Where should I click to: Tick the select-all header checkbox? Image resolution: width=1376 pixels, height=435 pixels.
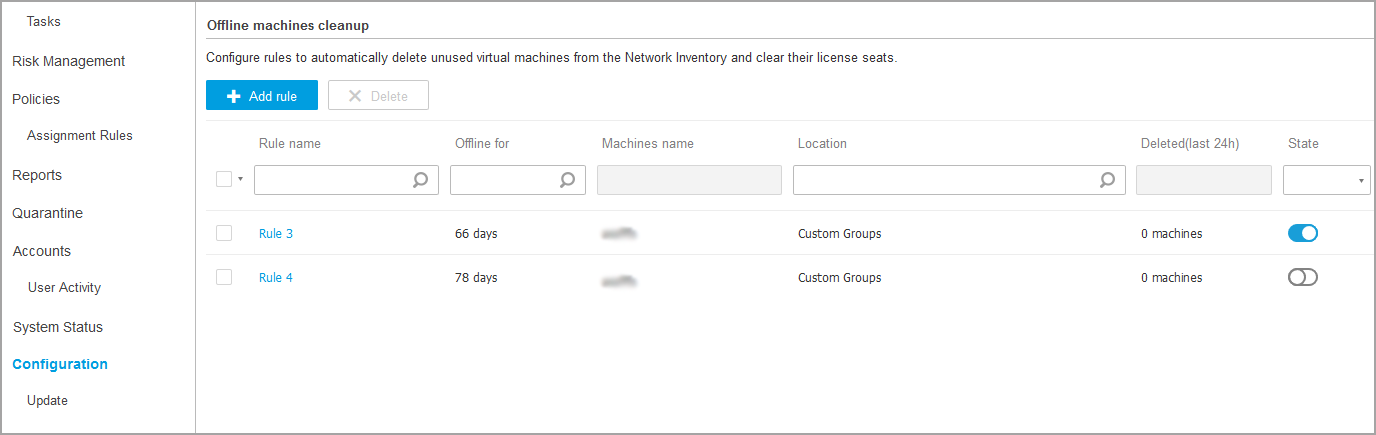tap(224, 179)
